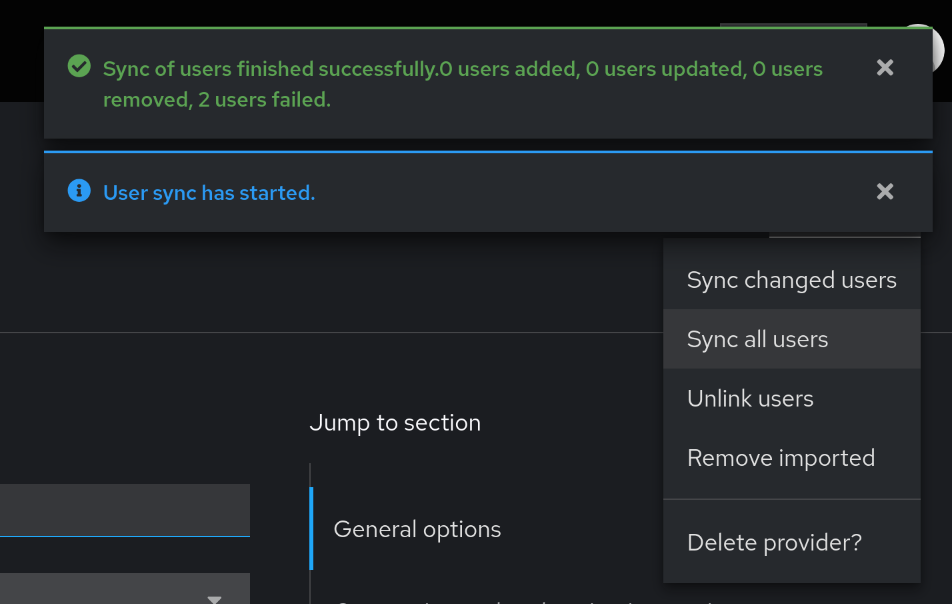Choose "Sync changed users" from the menu
952x604 pixels.
[x=791, y=280]
